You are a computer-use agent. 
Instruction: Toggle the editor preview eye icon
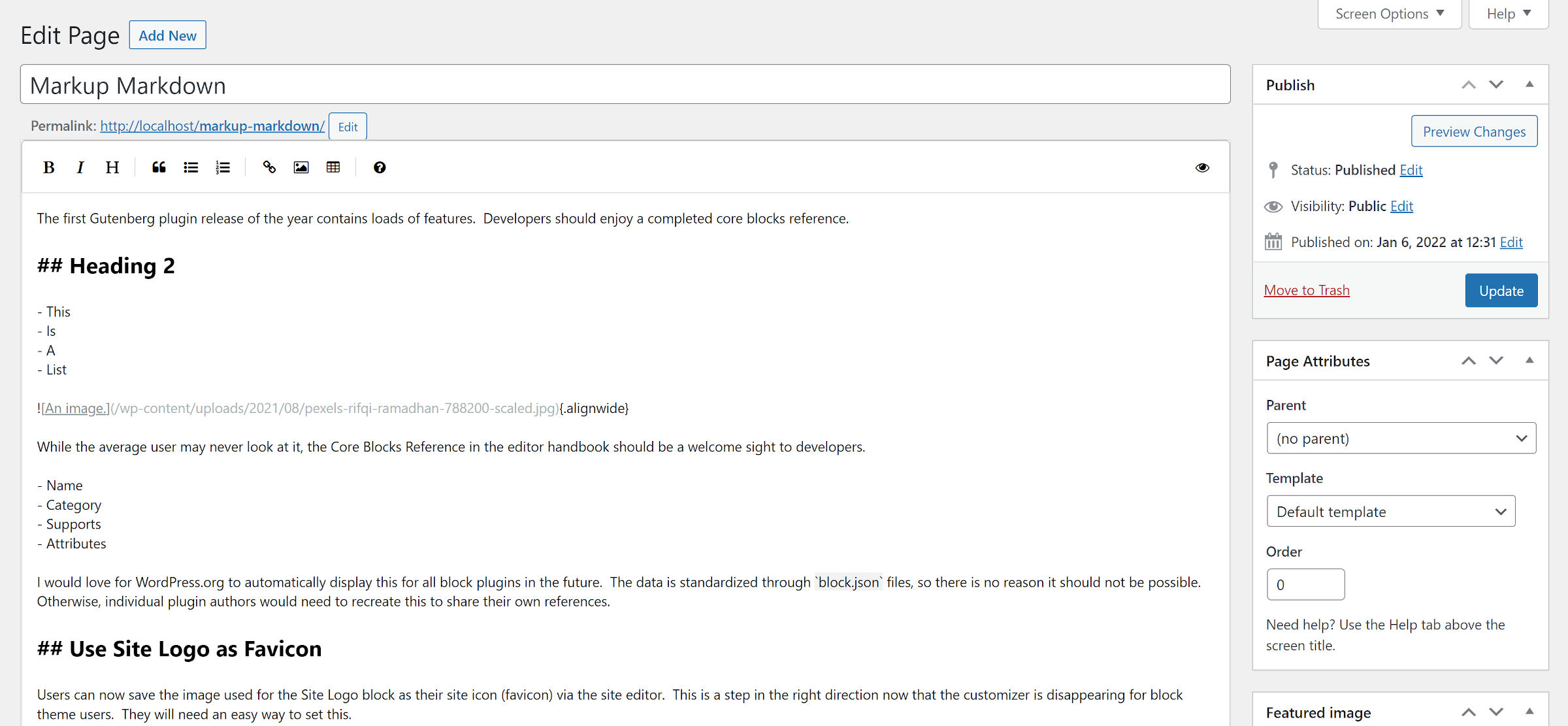click(x=1202, y=167)
